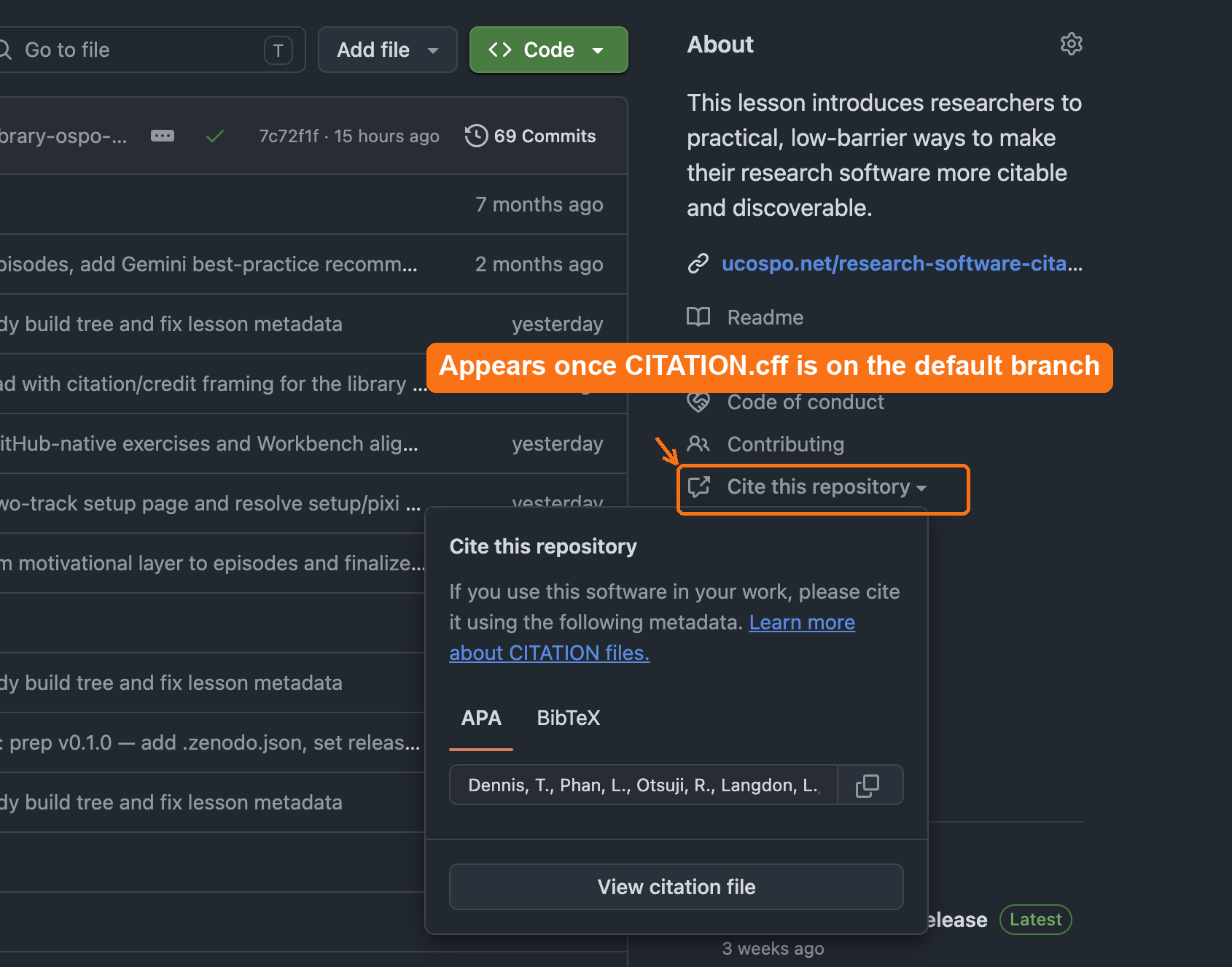Open the Readme link in About

coord(765,317)
